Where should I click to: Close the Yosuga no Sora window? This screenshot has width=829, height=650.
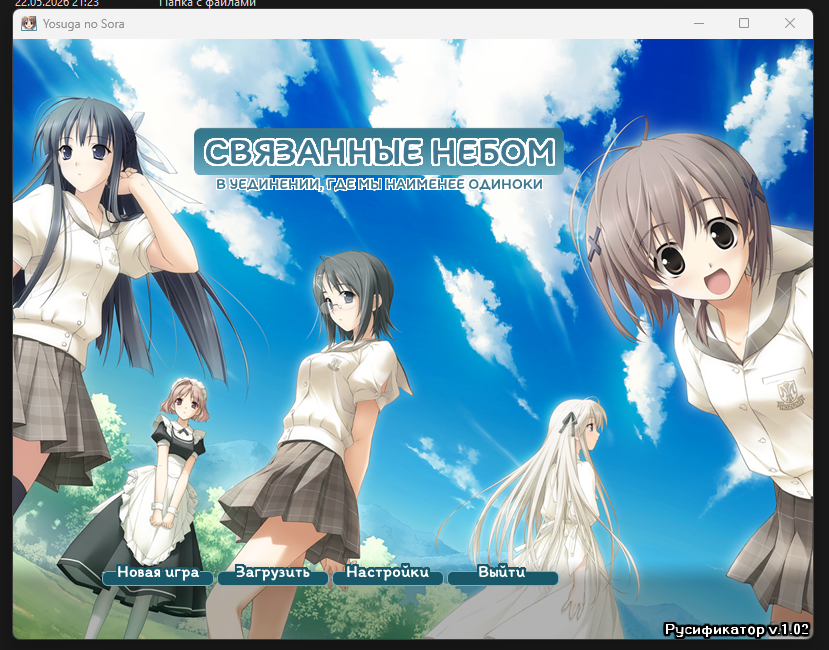pyautogui.click(x=790, y=23)
